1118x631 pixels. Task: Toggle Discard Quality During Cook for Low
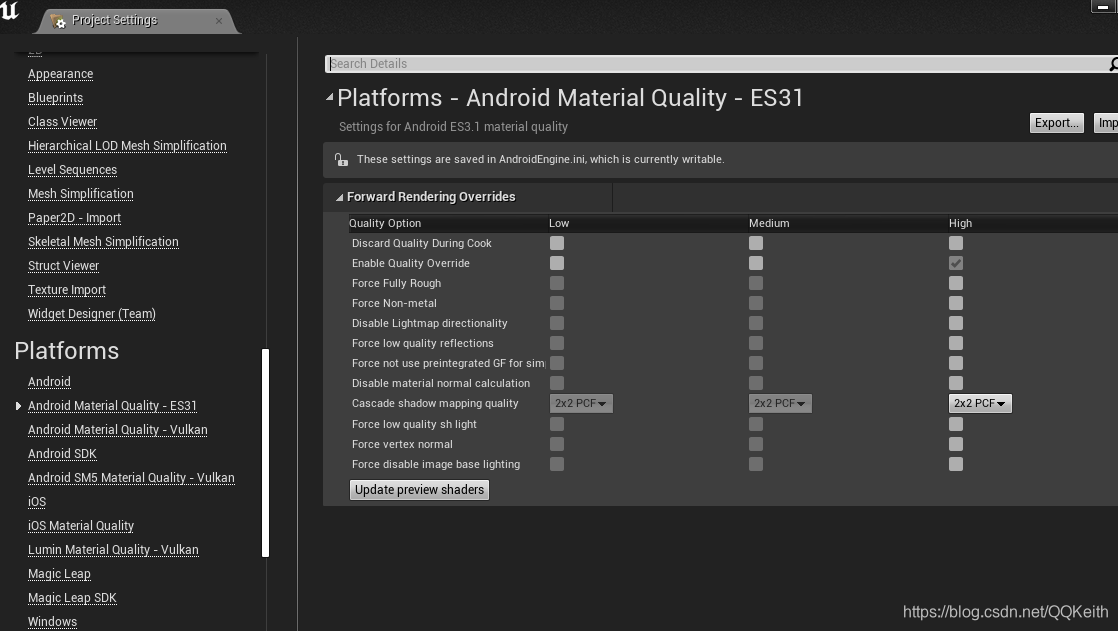[x=557, y=243]
